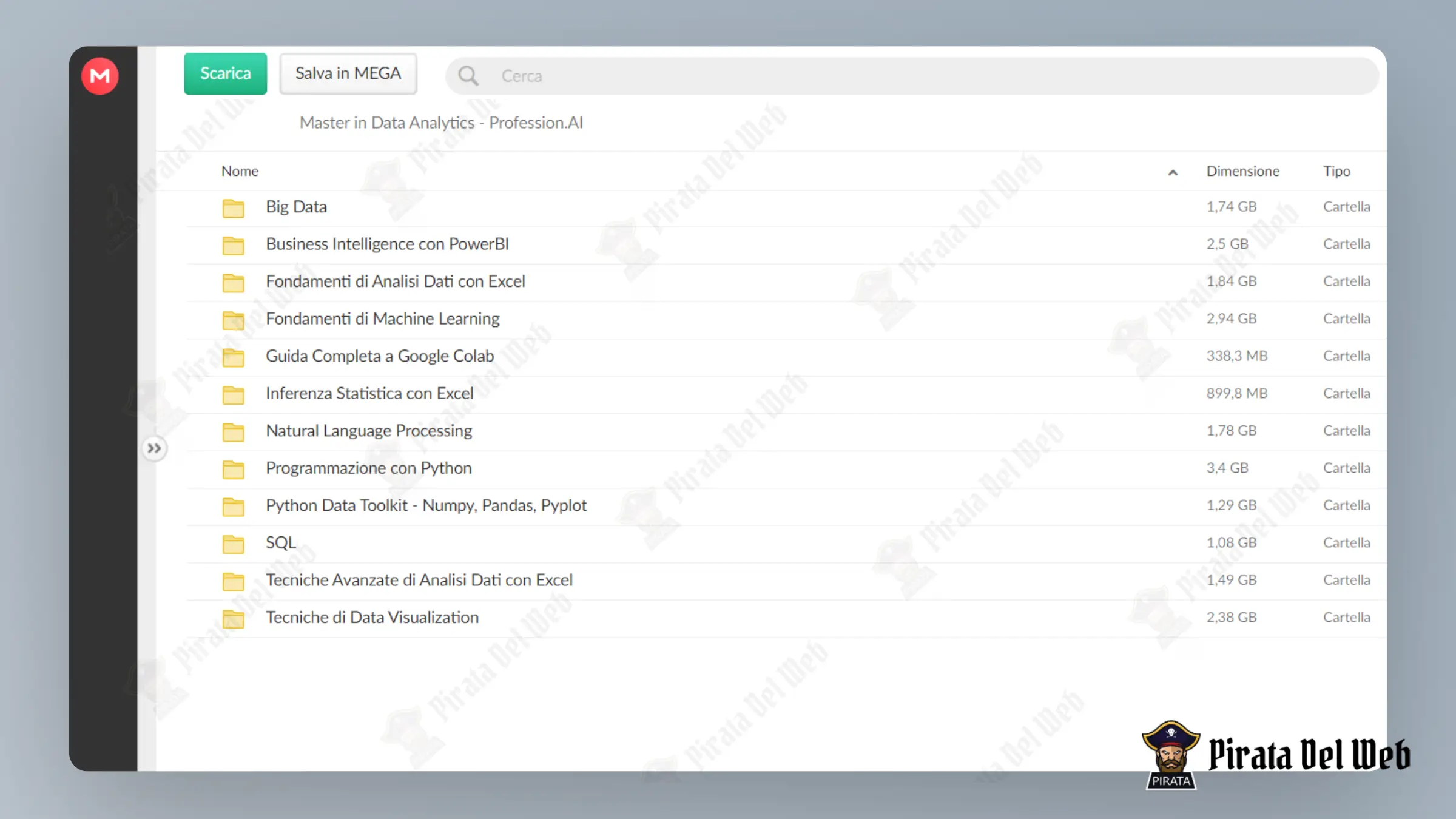Select Tecniche Avanzate di Analisi Dati con Excel
The image size is (1456, 819).
419,580
